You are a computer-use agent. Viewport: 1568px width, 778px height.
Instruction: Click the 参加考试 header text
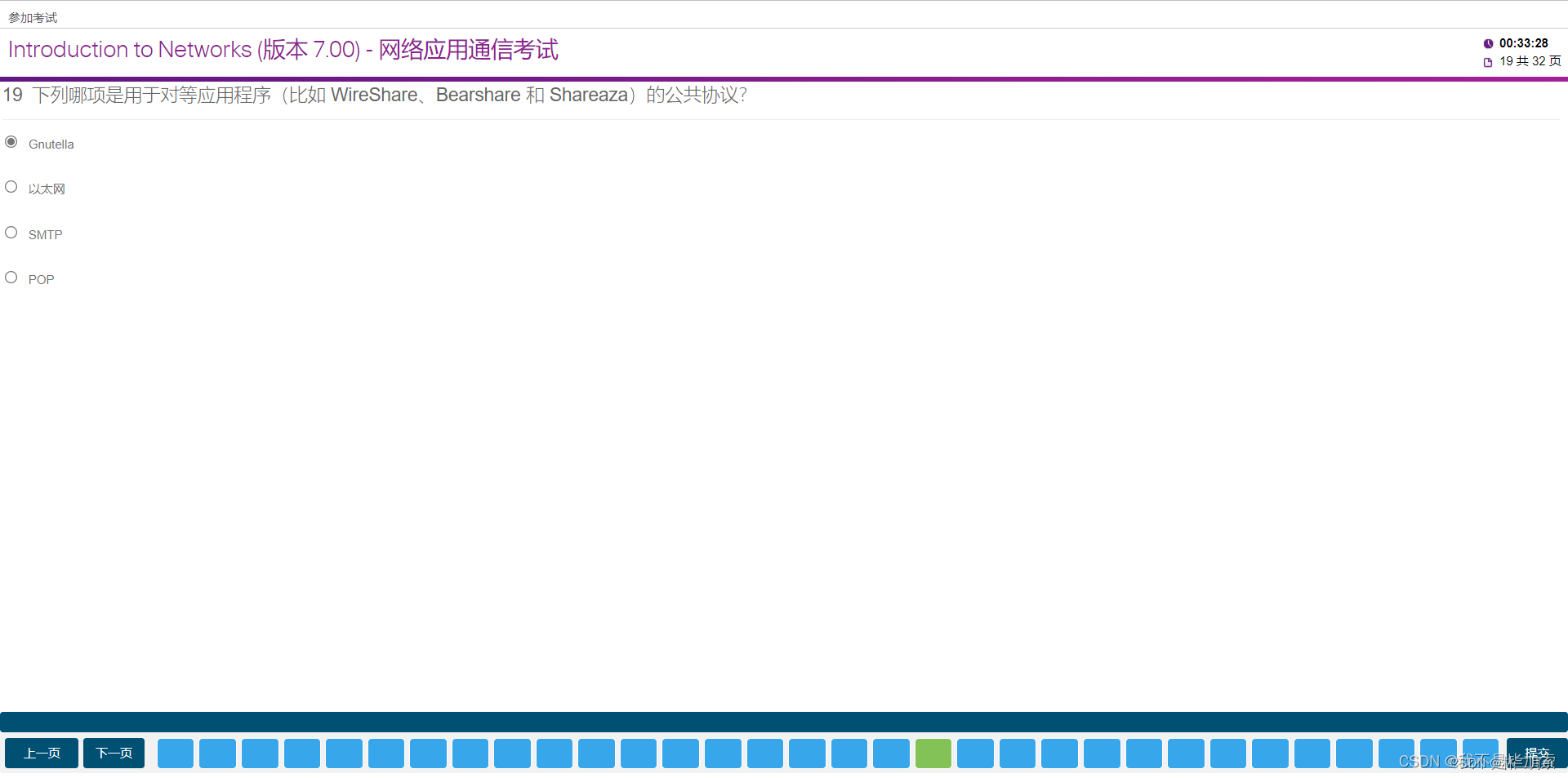pos(33,18)
